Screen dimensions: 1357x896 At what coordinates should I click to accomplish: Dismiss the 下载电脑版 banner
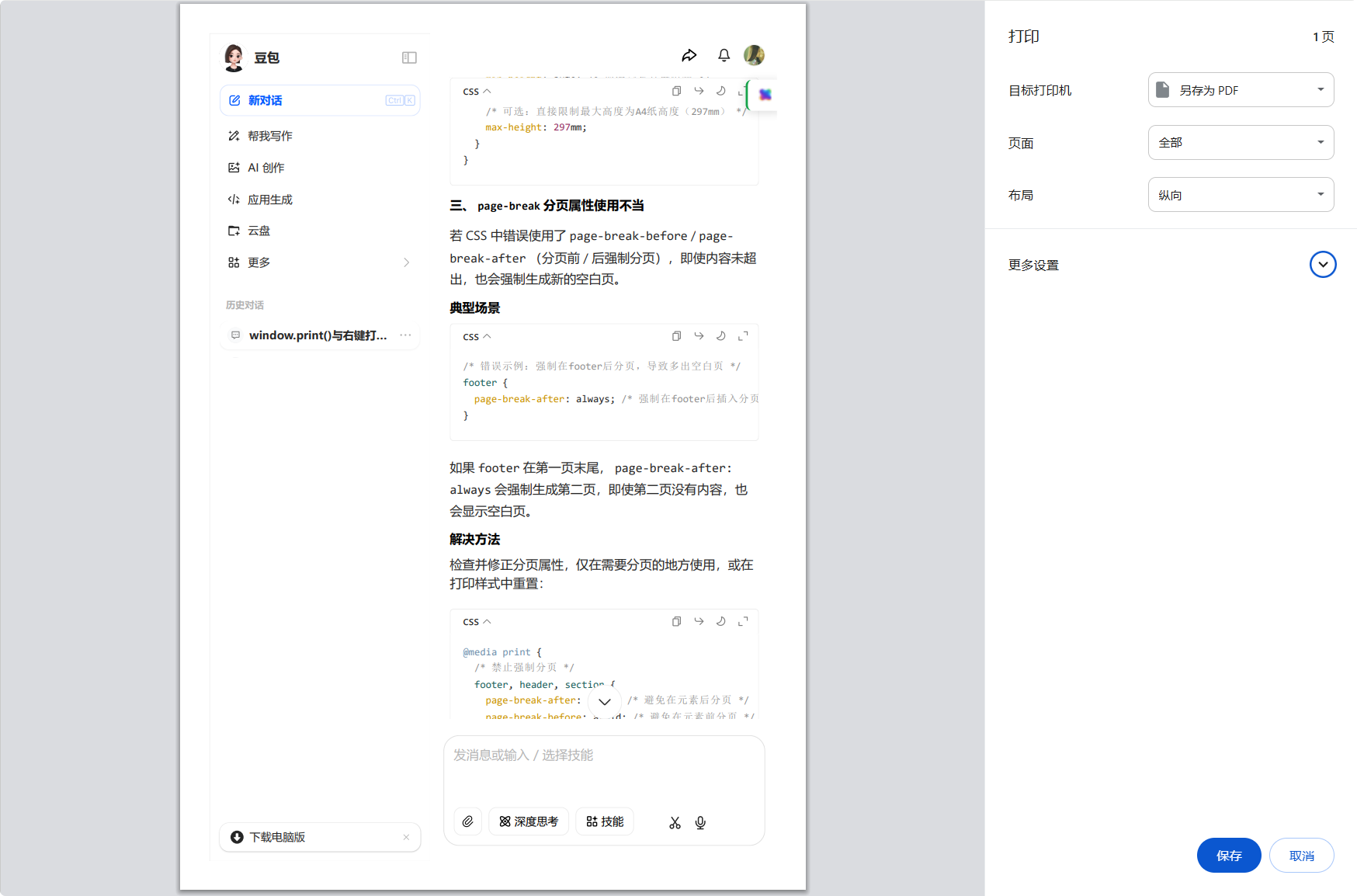[406, 837]
